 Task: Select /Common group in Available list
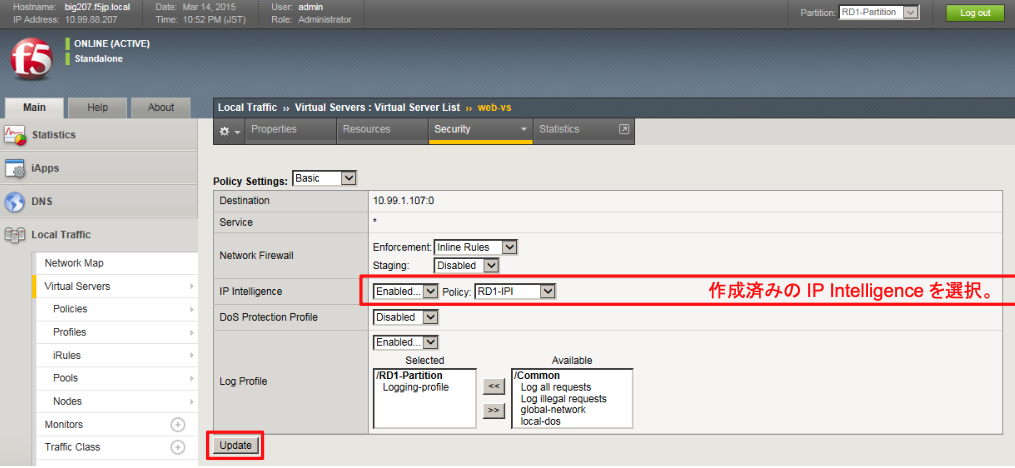537,376
